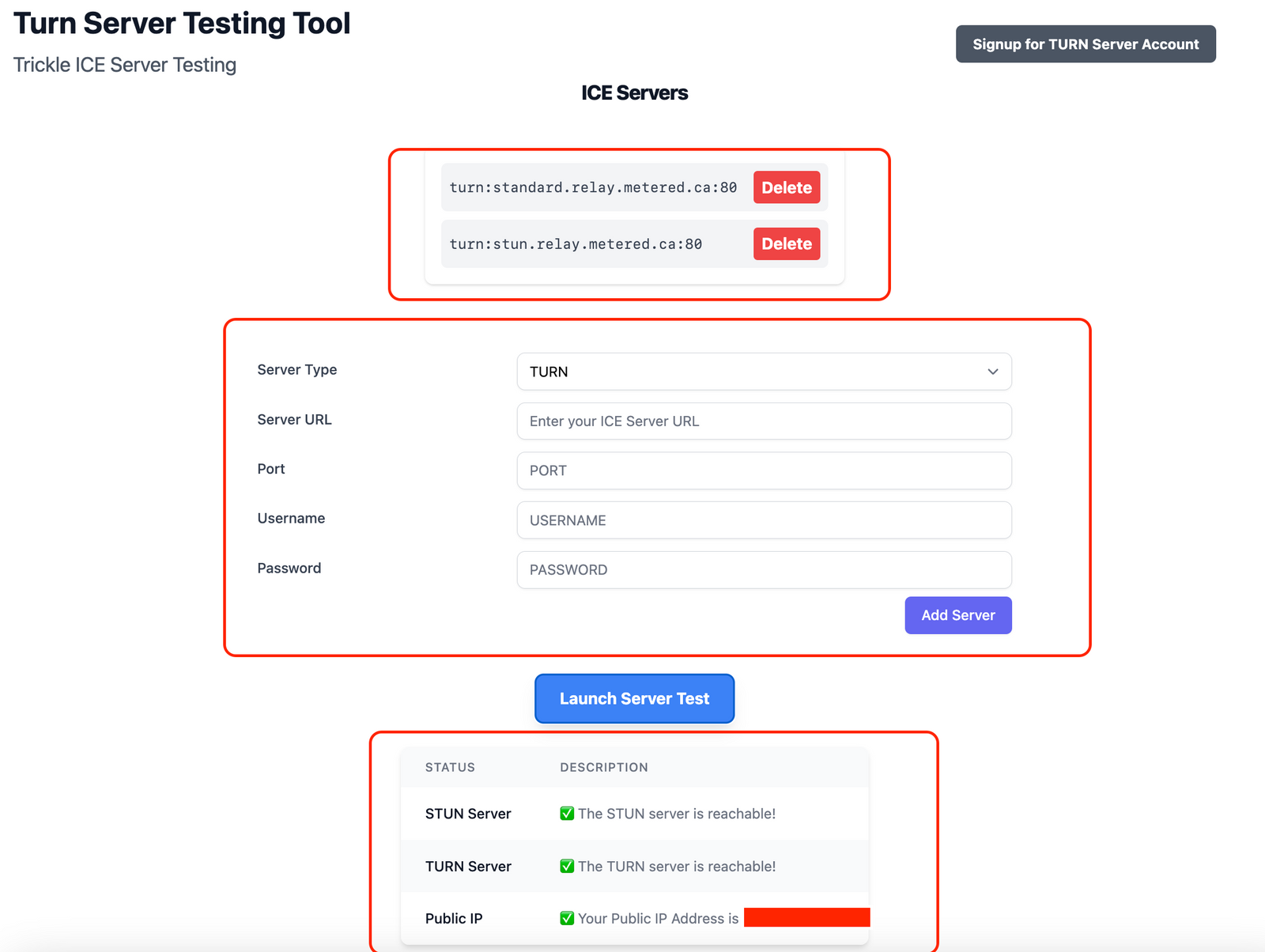Click the chevron arrow in the TURN selector
The height and width of the screenshot is (952, 1265).
pos(992,372)
